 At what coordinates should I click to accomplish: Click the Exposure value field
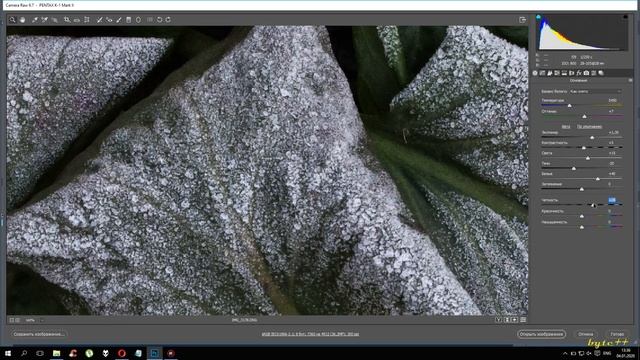coord(613,133)
